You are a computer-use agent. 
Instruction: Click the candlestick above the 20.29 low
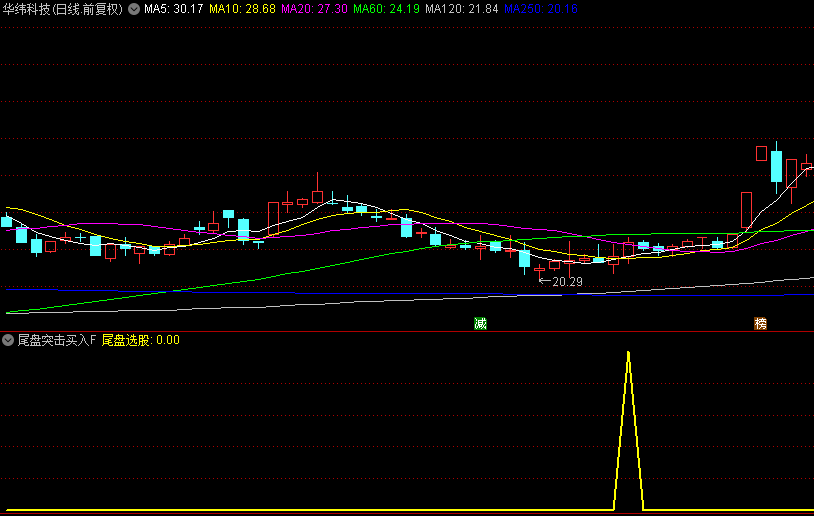[539, 270]
